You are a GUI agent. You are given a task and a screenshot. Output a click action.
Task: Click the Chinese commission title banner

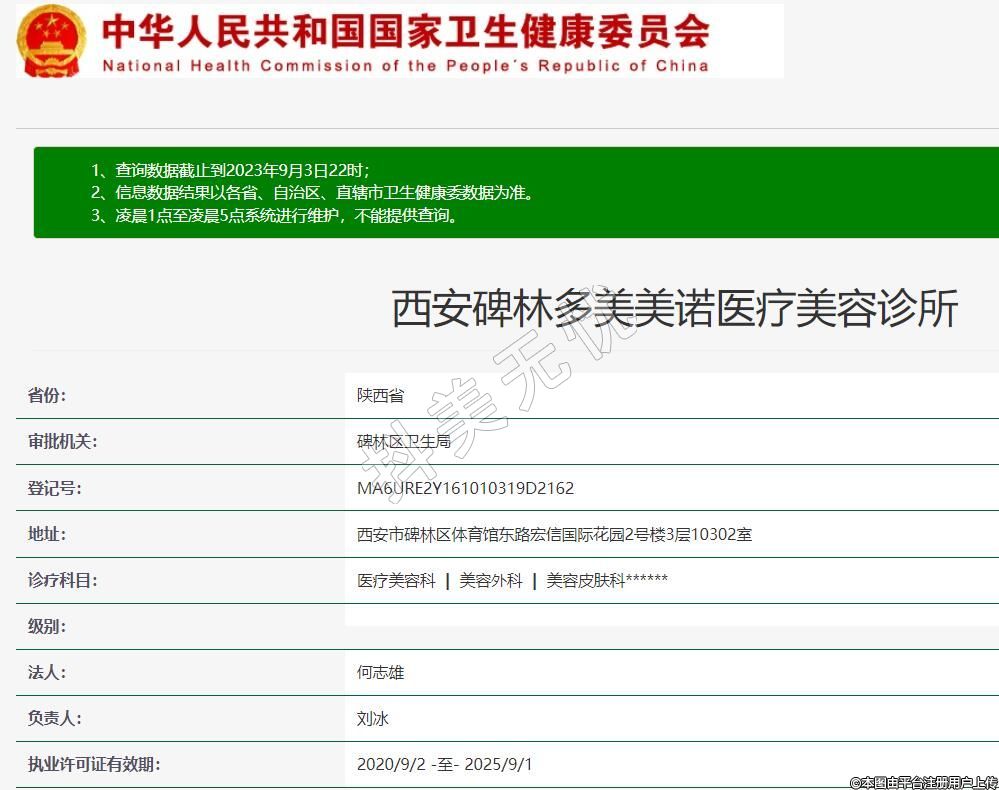point(405,31)
